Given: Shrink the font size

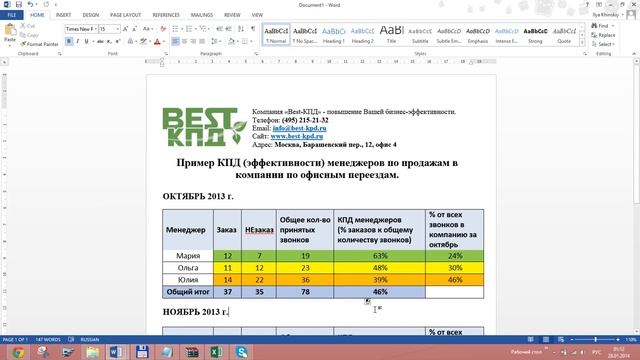Looking at the screenshot, I should pos(134,29).
